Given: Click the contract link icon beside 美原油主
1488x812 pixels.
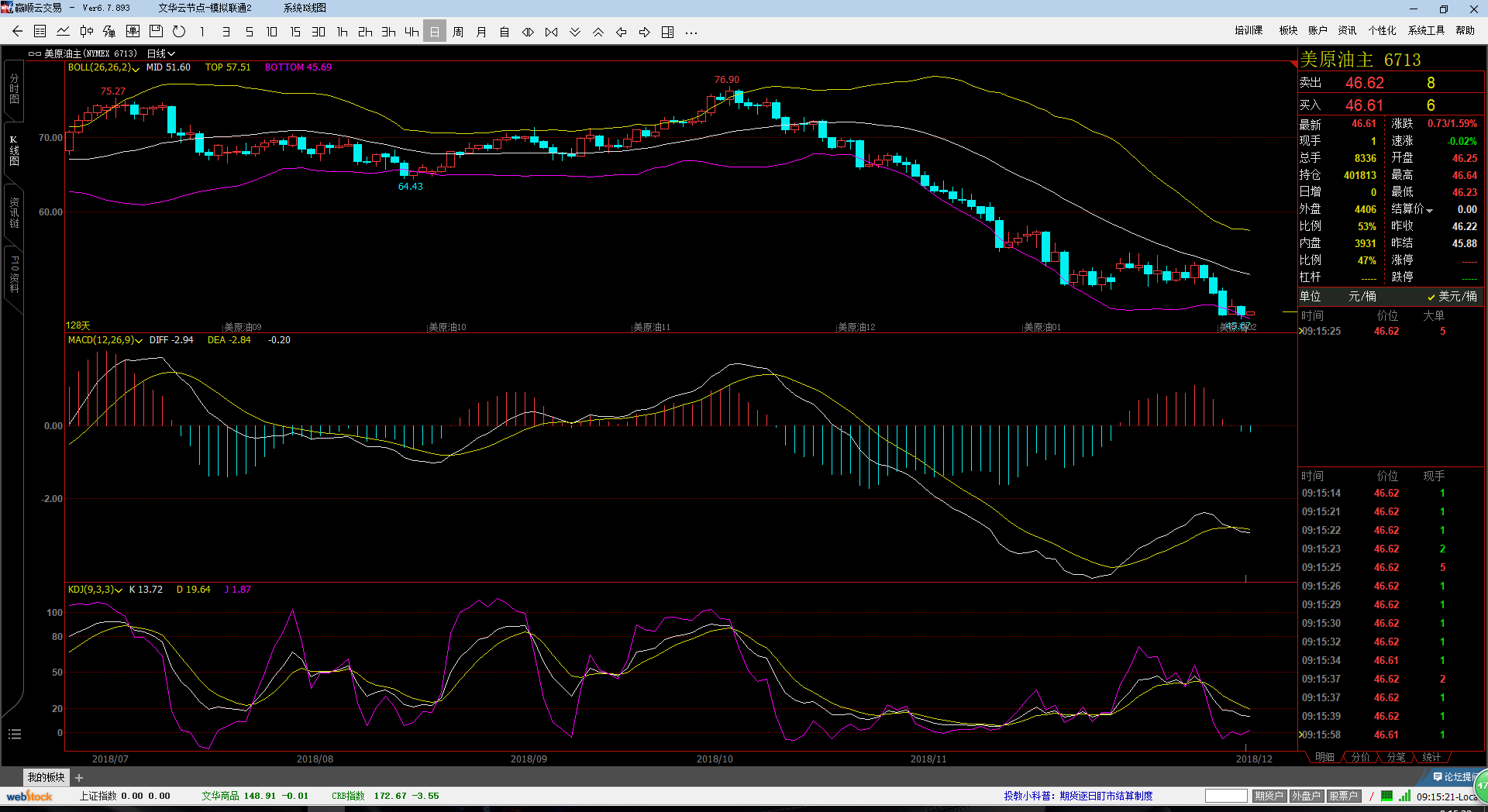Looking at the screenshot, I should coord(35,53).
